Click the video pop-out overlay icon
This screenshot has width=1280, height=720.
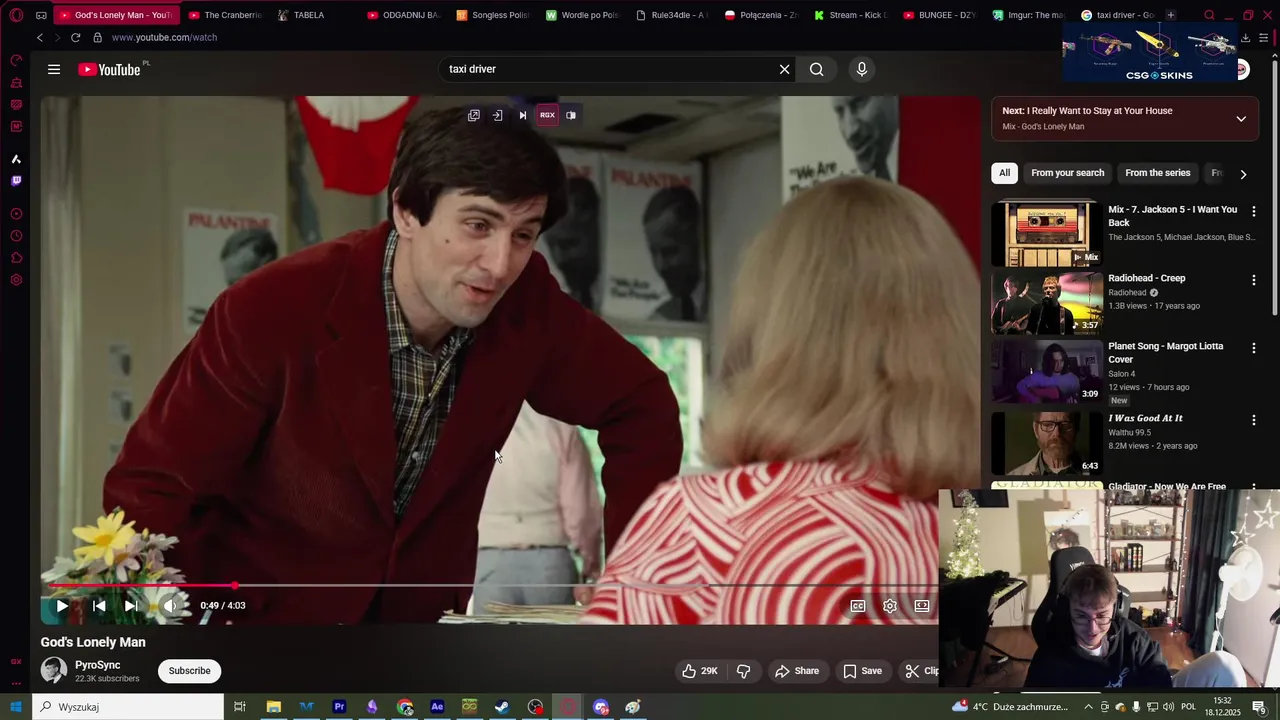point(474,115)
